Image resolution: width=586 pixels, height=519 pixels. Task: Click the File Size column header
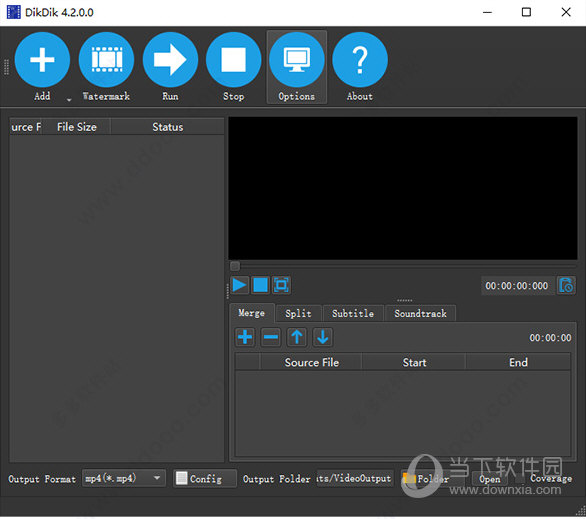[x=77, y=127]
